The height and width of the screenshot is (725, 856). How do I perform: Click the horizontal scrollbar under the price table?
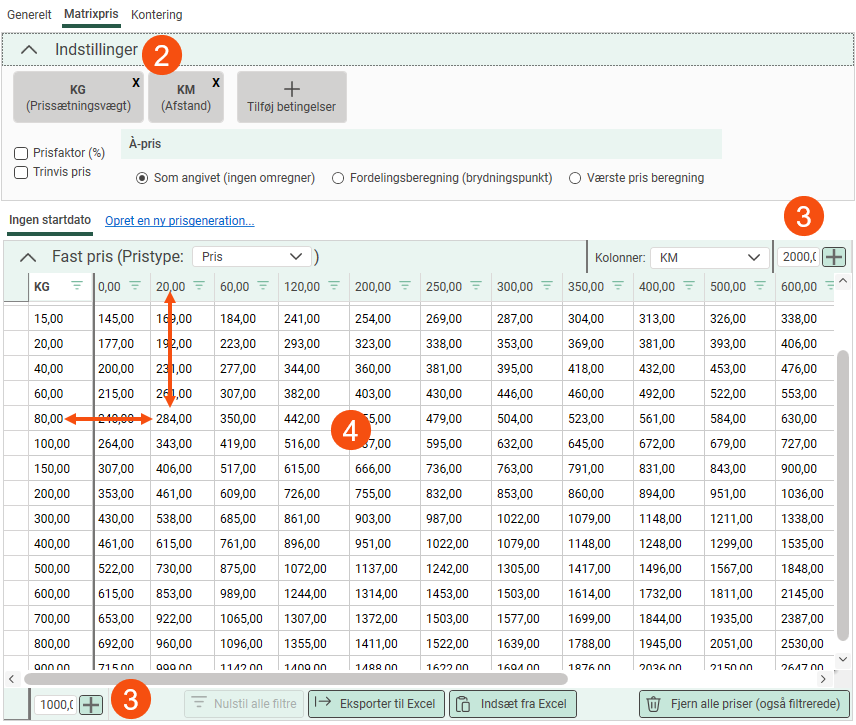pyautogui.click(x=300, y=678)
